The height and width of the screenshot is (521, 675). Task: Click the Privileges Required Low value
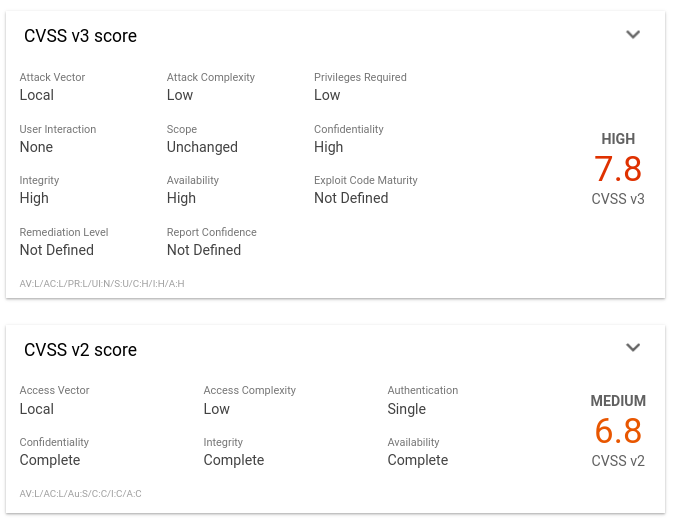327,95
